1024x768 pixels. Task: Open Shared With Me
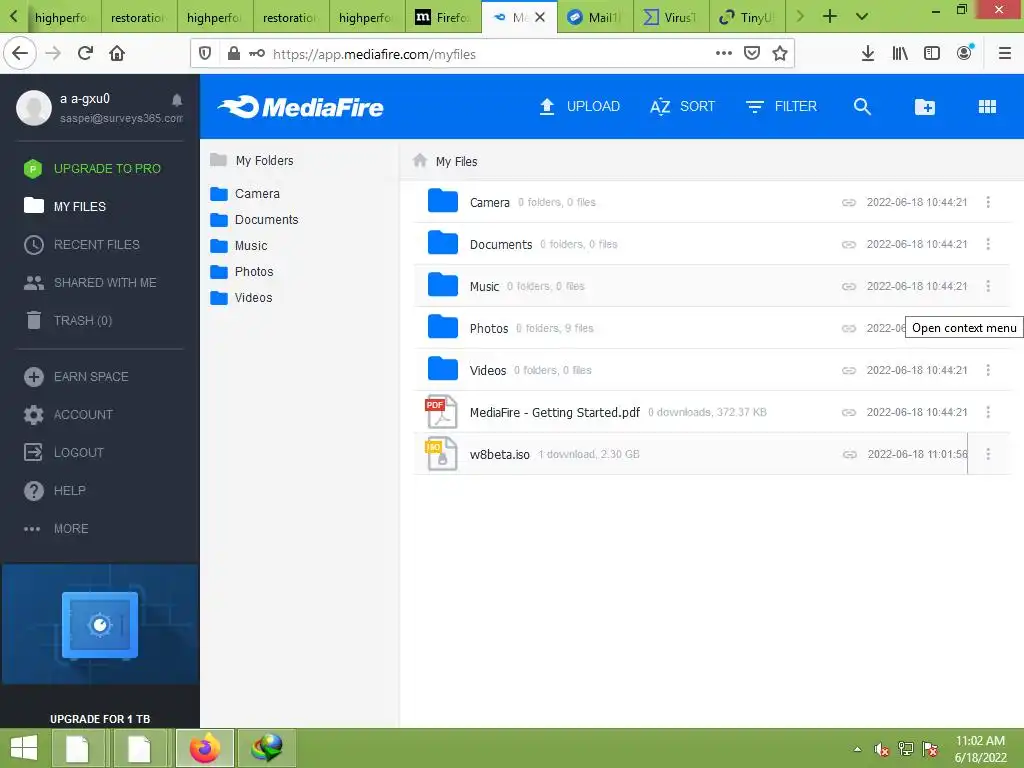[x=90, y=283]
